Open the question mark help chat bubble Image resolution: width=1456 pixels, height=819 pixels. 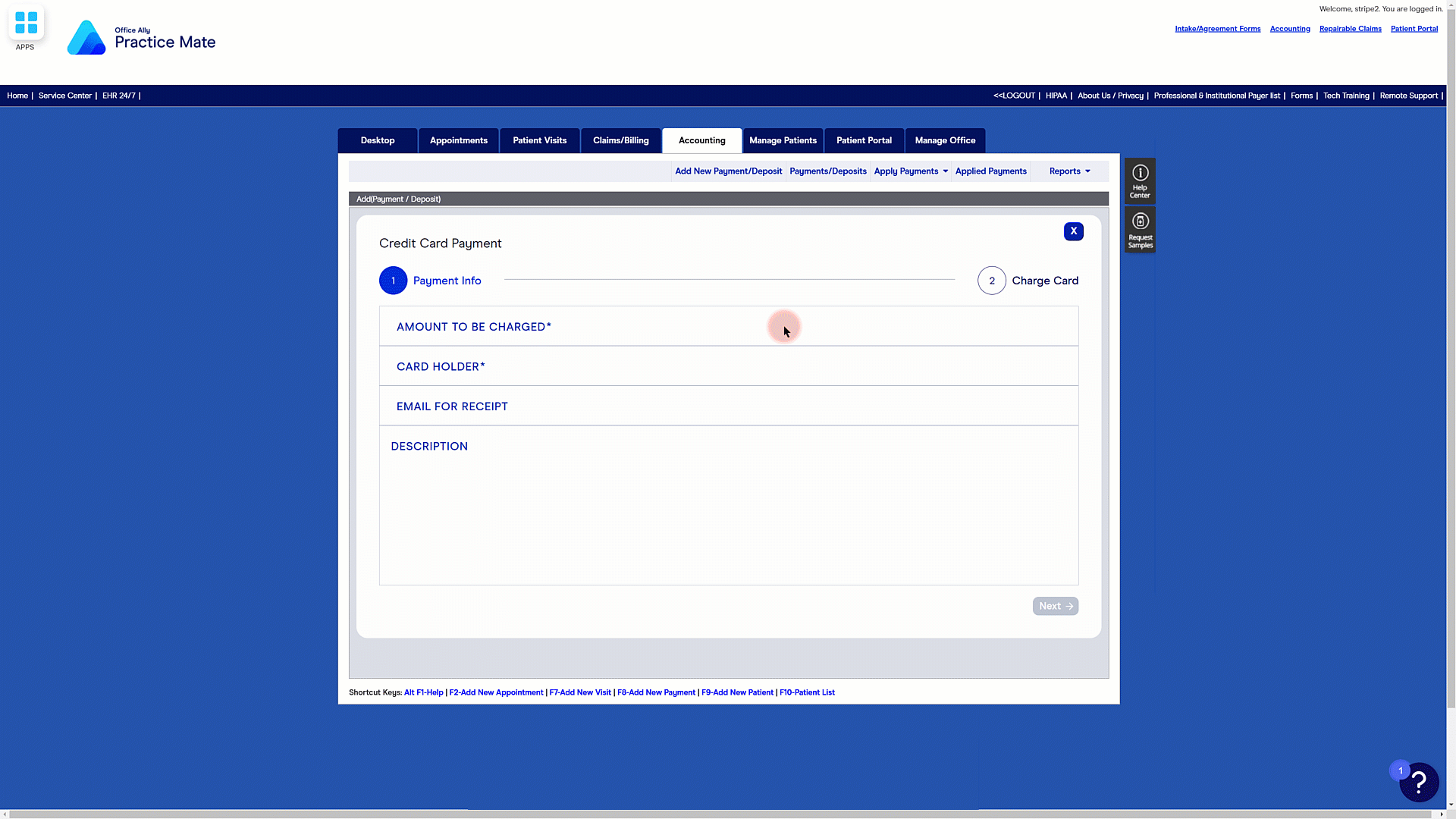pos(1419,782)
